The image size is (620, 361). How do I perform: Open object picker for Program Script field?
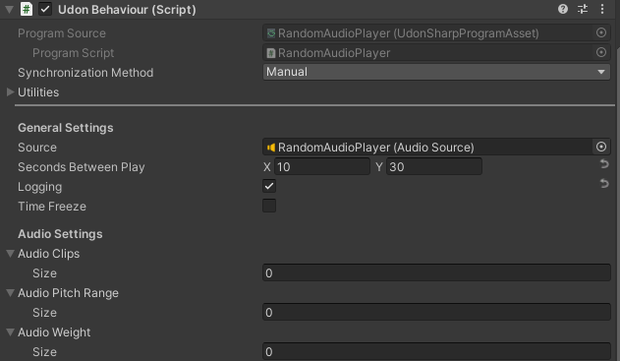pos(601,52)
